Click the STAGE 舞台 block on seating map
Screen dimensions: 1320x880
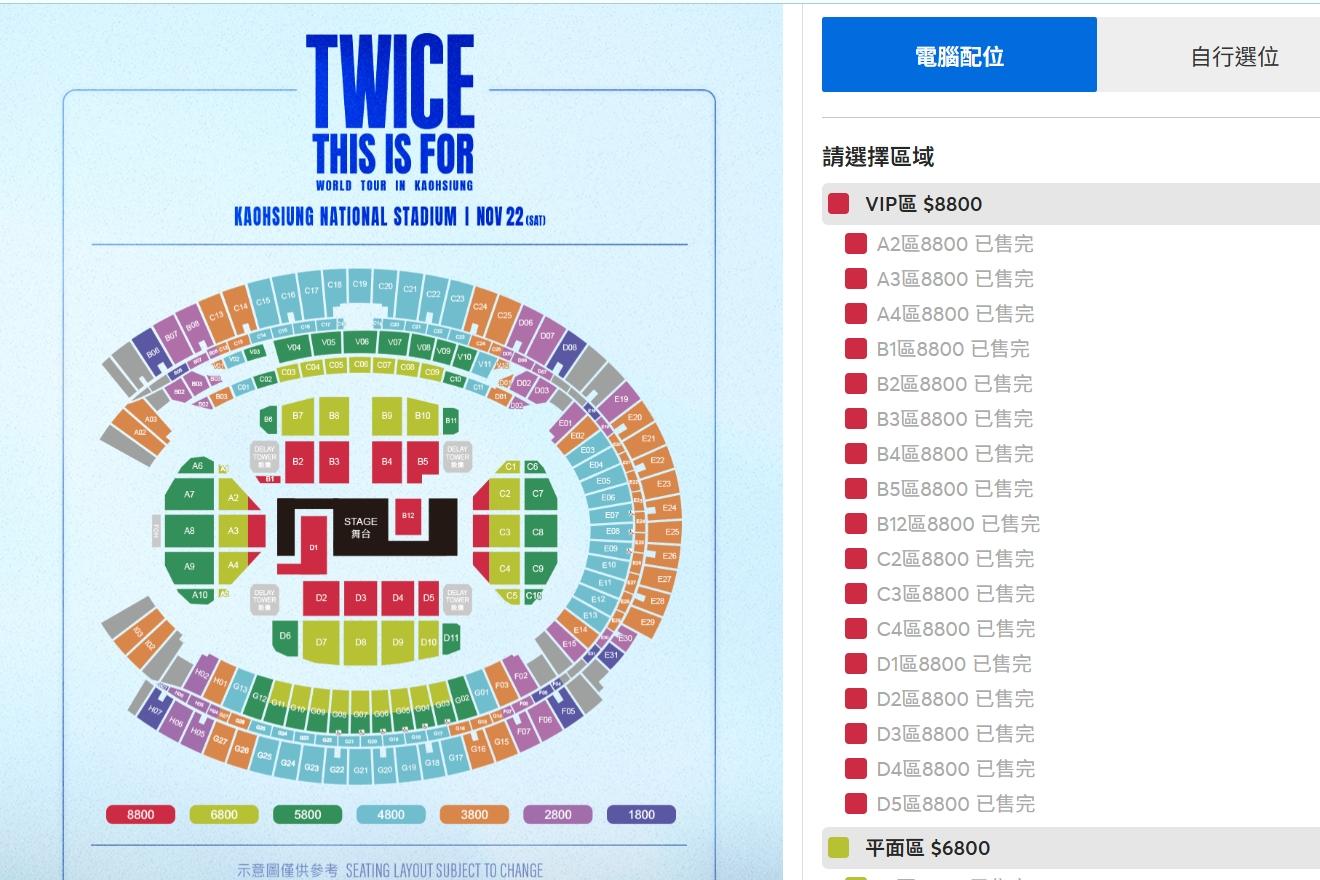coord(361,527)
